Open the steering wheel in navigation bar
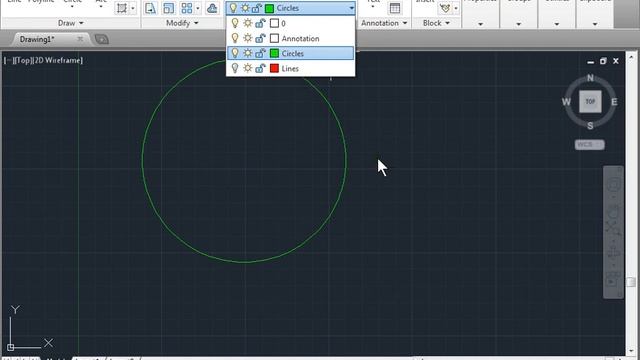640x360 pixels. point(613,185)
